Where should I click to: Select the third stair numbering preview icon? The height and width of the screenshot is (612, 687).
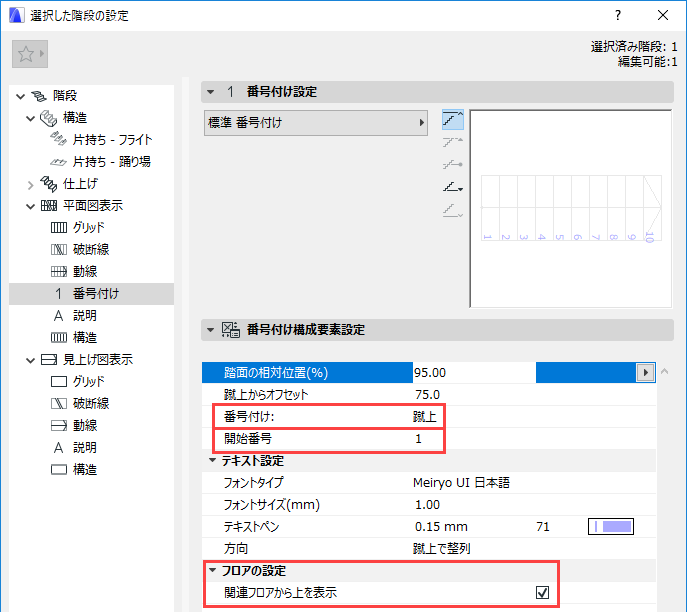click(453, 165)
